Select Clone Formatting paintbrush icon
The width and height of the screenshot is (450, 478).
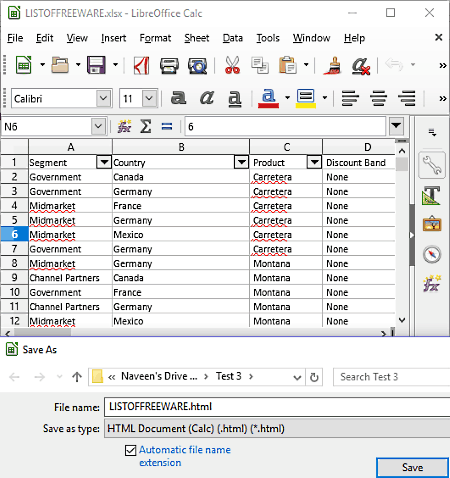tap(332, 65)
